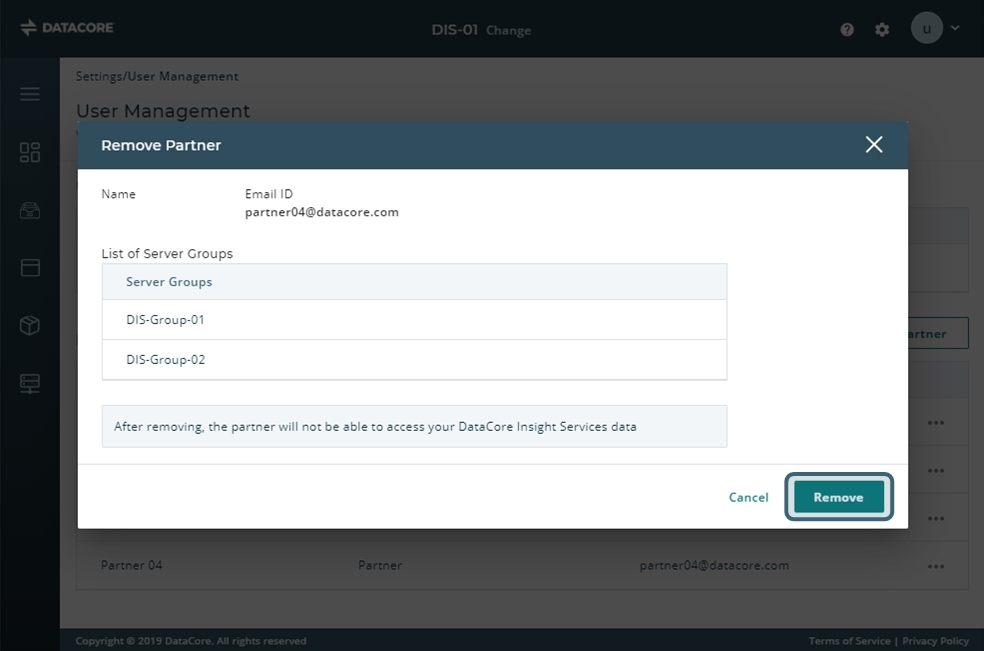Screen dimensions: 984x651
Task: Open the storage tray icon in sidebar
Action: (x=29, y=210)
